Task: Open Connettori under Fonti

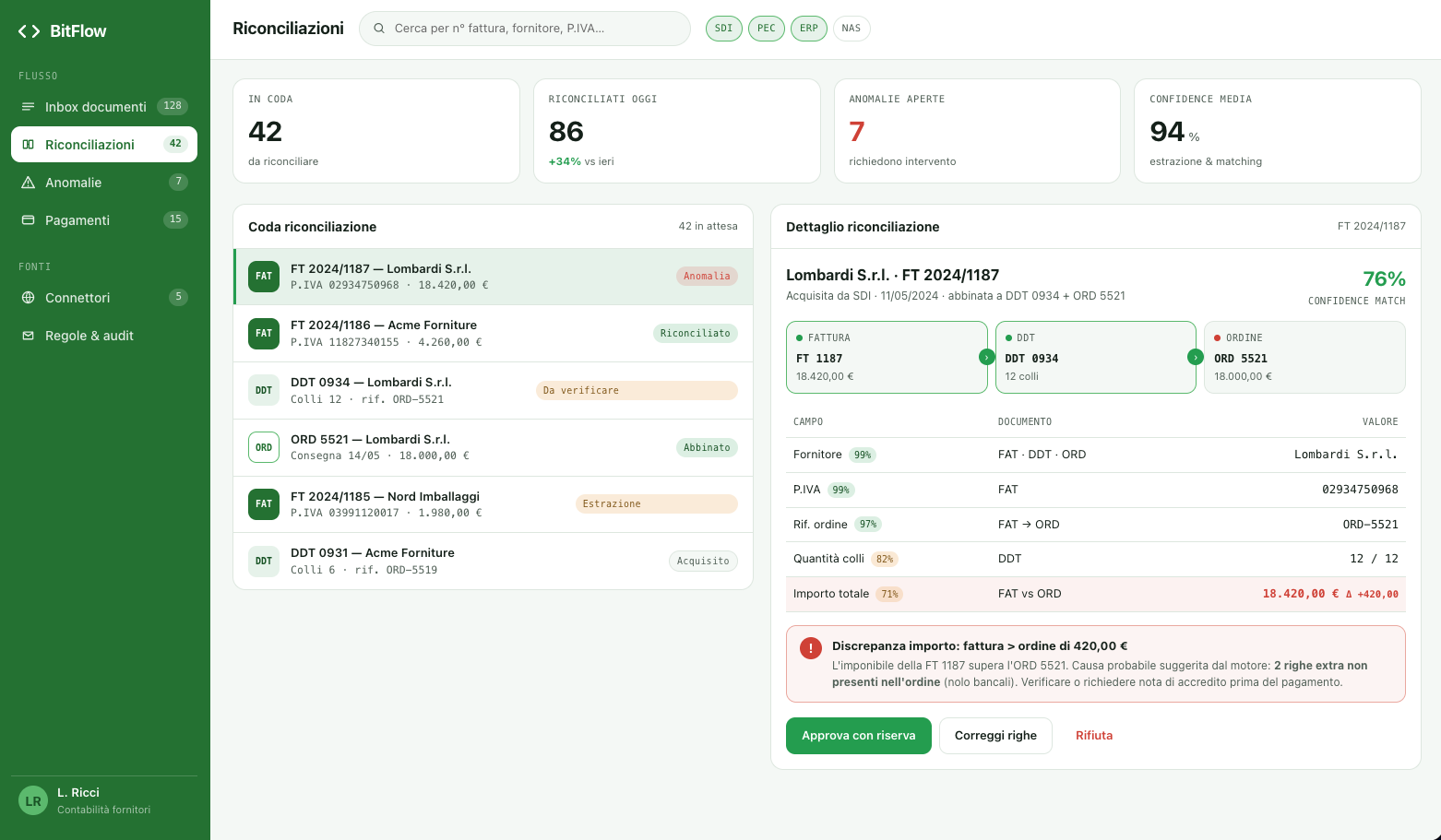Action: [x=104, y=298]
